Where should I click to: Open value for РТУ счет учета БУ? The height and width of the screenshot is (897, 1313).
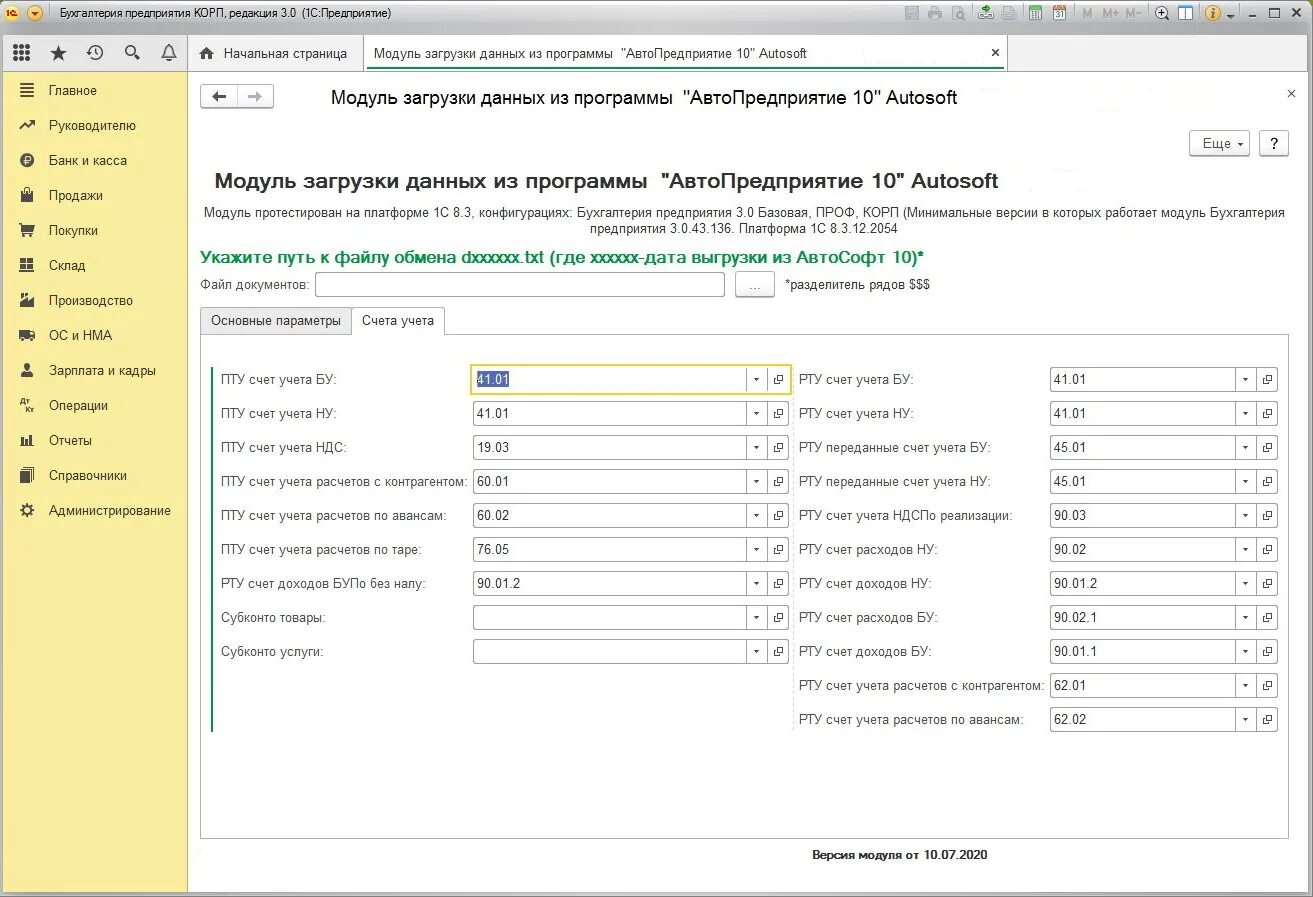[1267, 380]
